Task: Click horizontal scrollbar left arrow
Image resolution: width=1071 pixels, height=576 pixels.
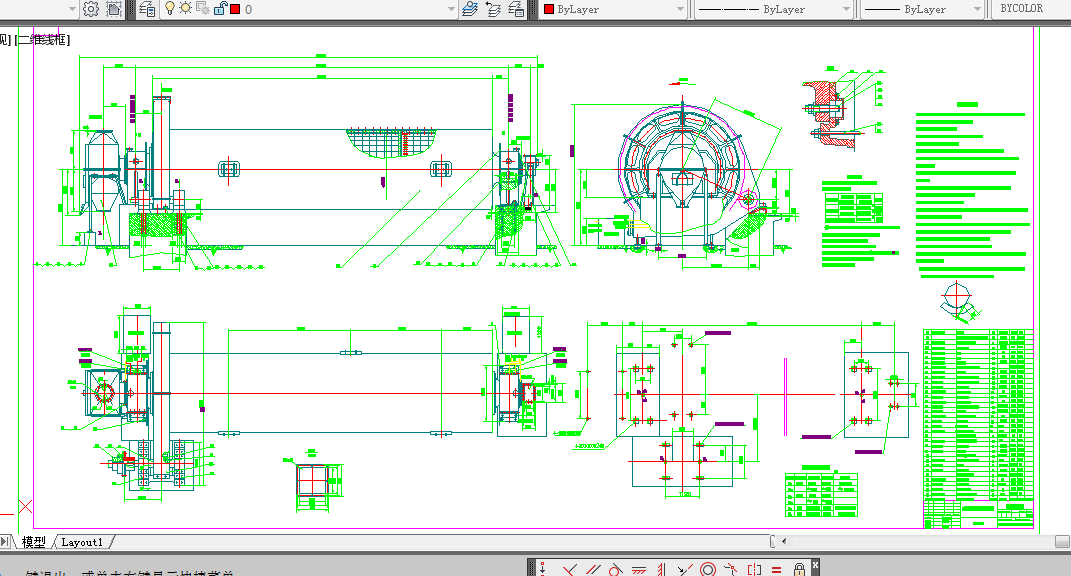Action: coord(784,541)
